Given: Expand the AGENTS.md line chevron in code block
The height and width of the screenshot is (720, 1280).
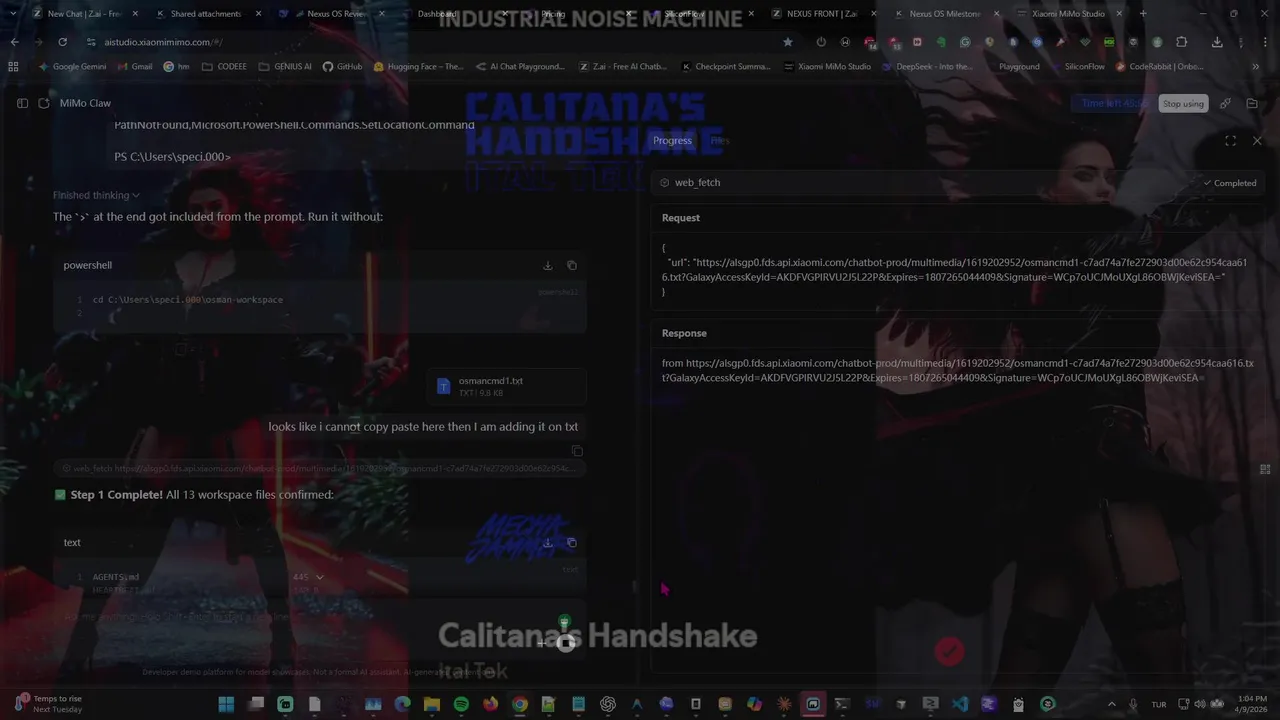Looking at the screenshot, I should (x=319, y=577).
